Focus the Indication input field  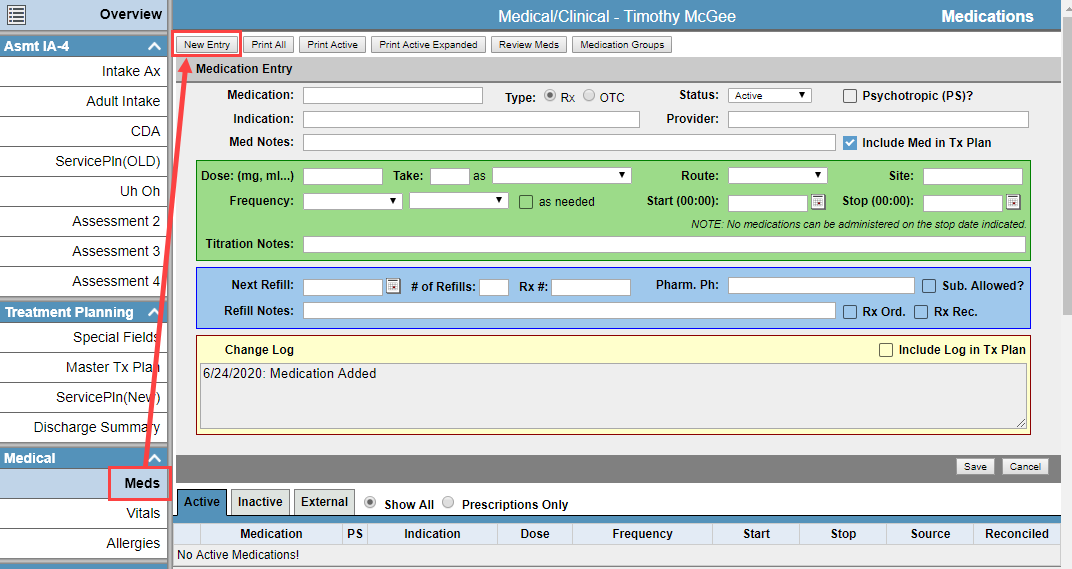472,120
